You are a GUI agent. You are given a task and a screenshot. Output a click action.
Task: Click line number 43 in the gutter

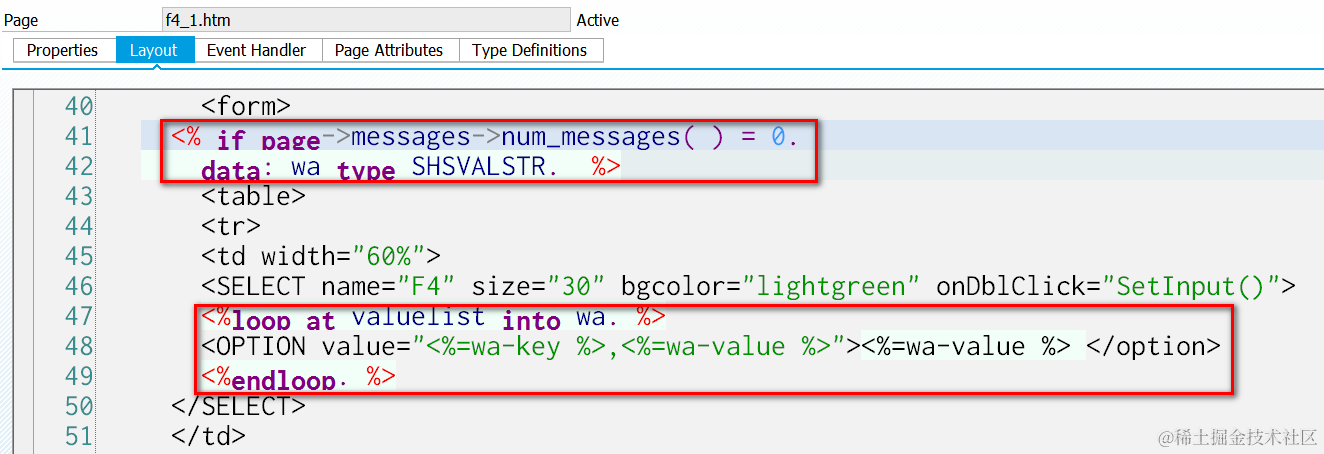[x=78, y=196]
